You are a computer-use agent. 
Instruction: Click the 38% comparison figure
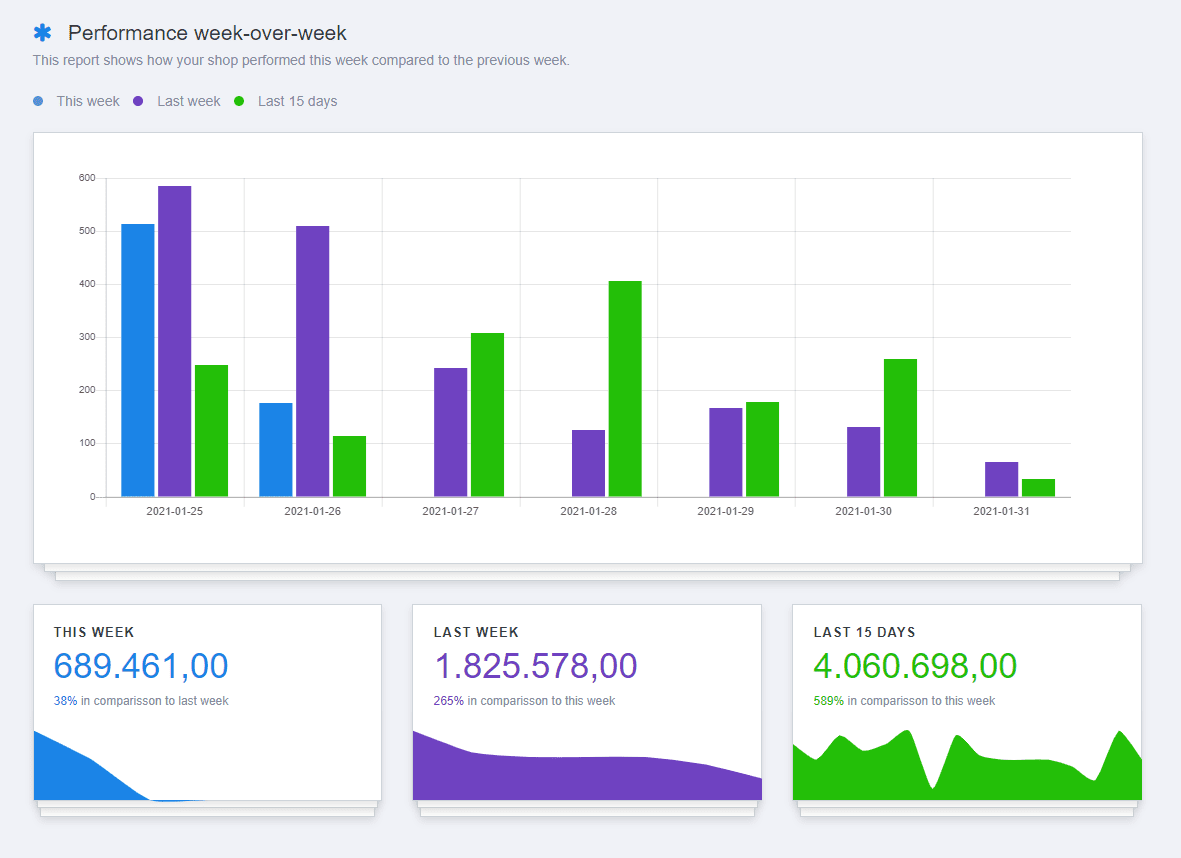coord(66,701)
